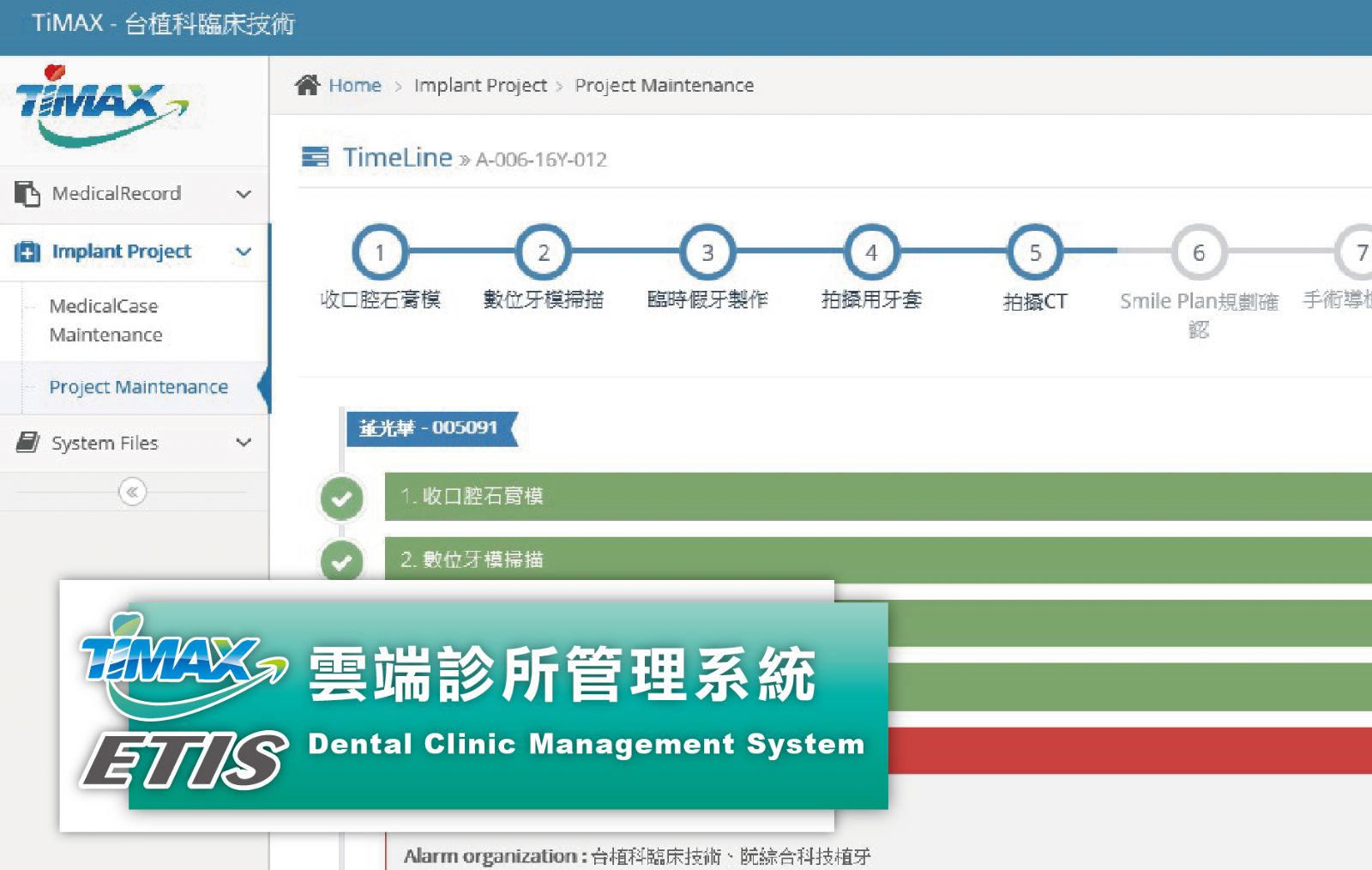
Task: Open green bar 2. 數位牙模掃描
Action: pyautogui.click(x=878, y=560)
